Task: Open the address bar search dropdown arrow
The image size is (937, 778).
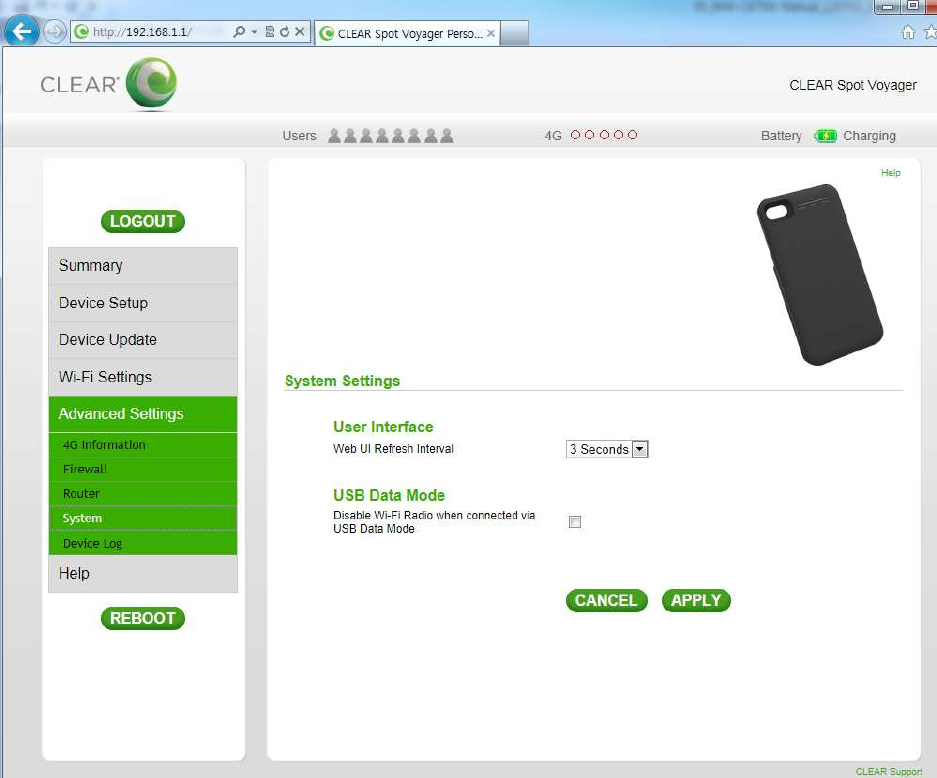Action: click(x=254, y=32)
